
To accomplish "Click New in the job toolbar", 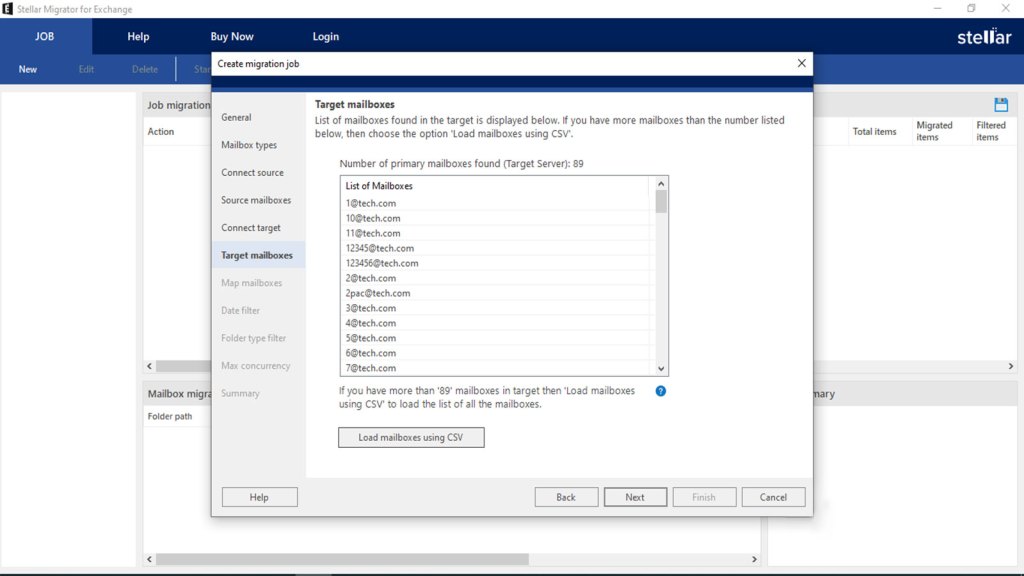I will click(x=28, y=70).
